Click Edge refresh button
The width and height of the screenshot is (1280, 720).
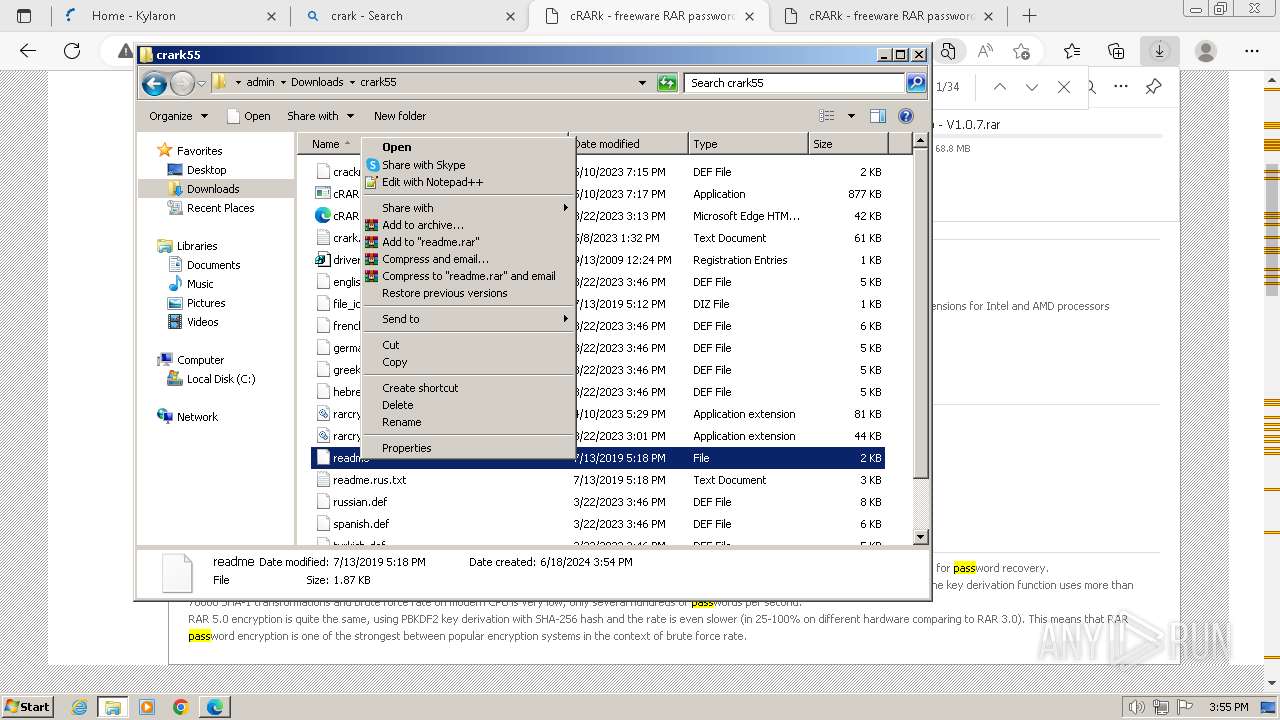(x=72, y=51)
